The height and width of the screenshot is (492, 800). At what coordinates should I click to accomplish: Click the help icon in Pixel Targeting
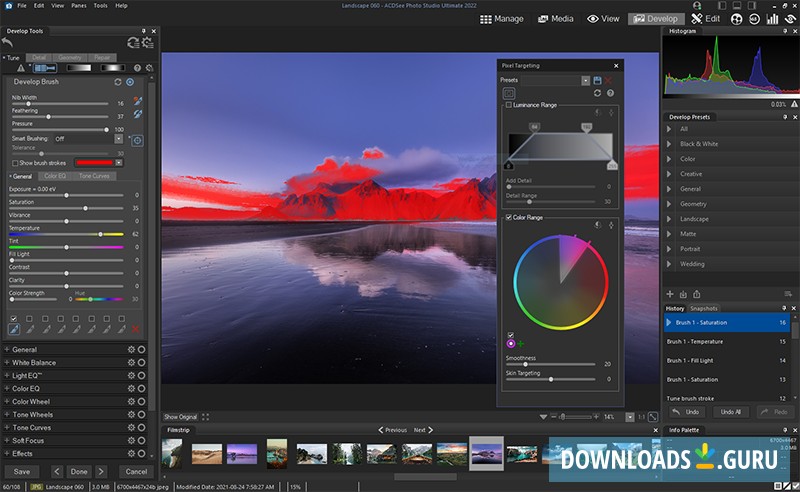(x=610, y=93)
